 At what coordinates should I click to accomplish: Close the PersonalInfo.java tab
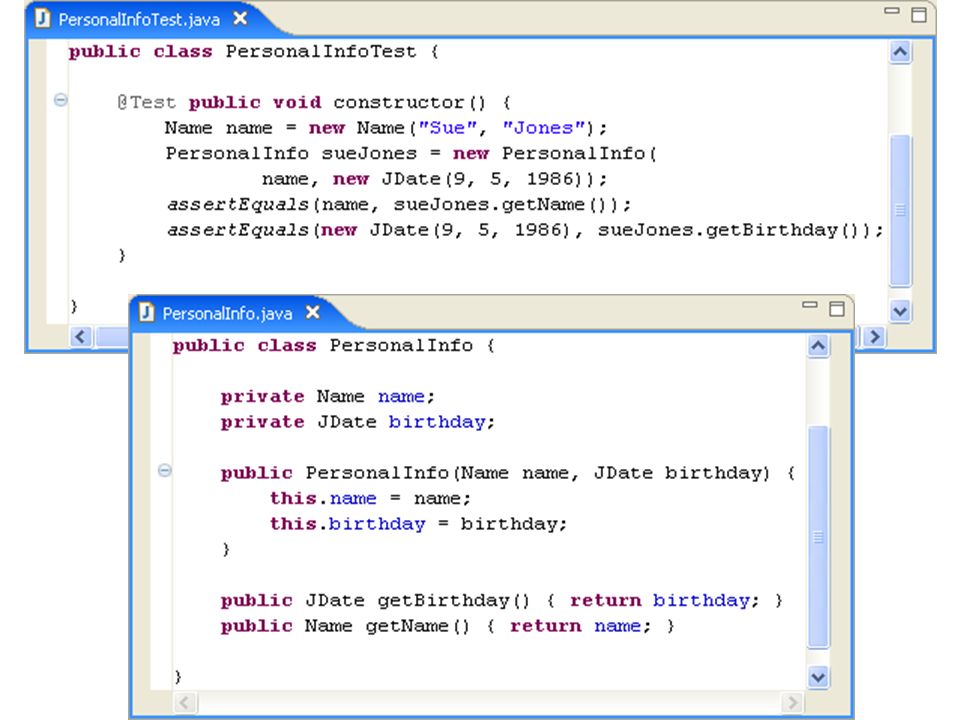point(313,313)
